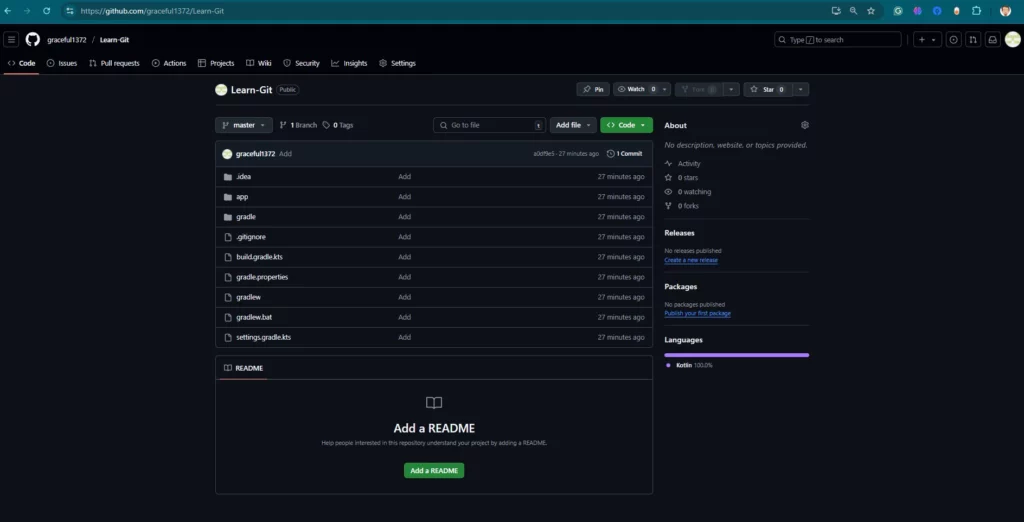Open the graceful1372 owner breadcrumb
Screen dimensions: 1024x522
67,40
